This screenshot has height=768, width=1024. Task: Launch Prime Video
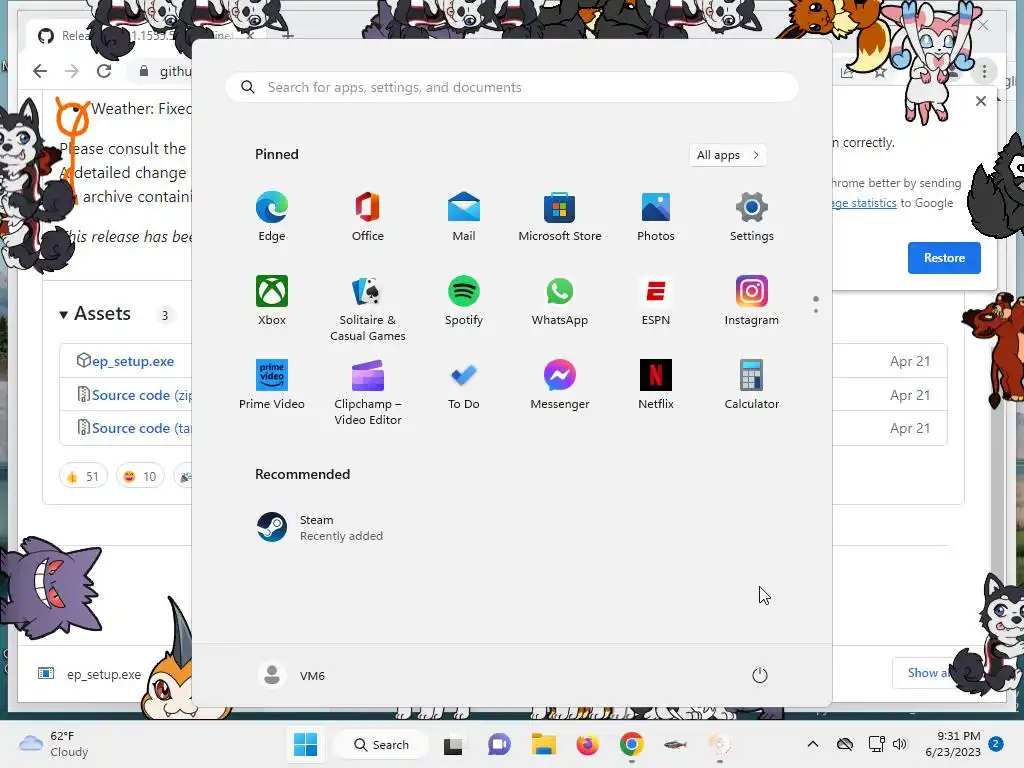point(272,385)
